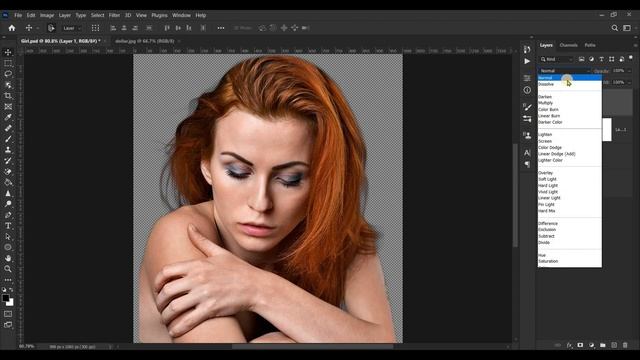Toggle the type layer filter icon
The height and width of the screenshot is (360, 640).
601,59
